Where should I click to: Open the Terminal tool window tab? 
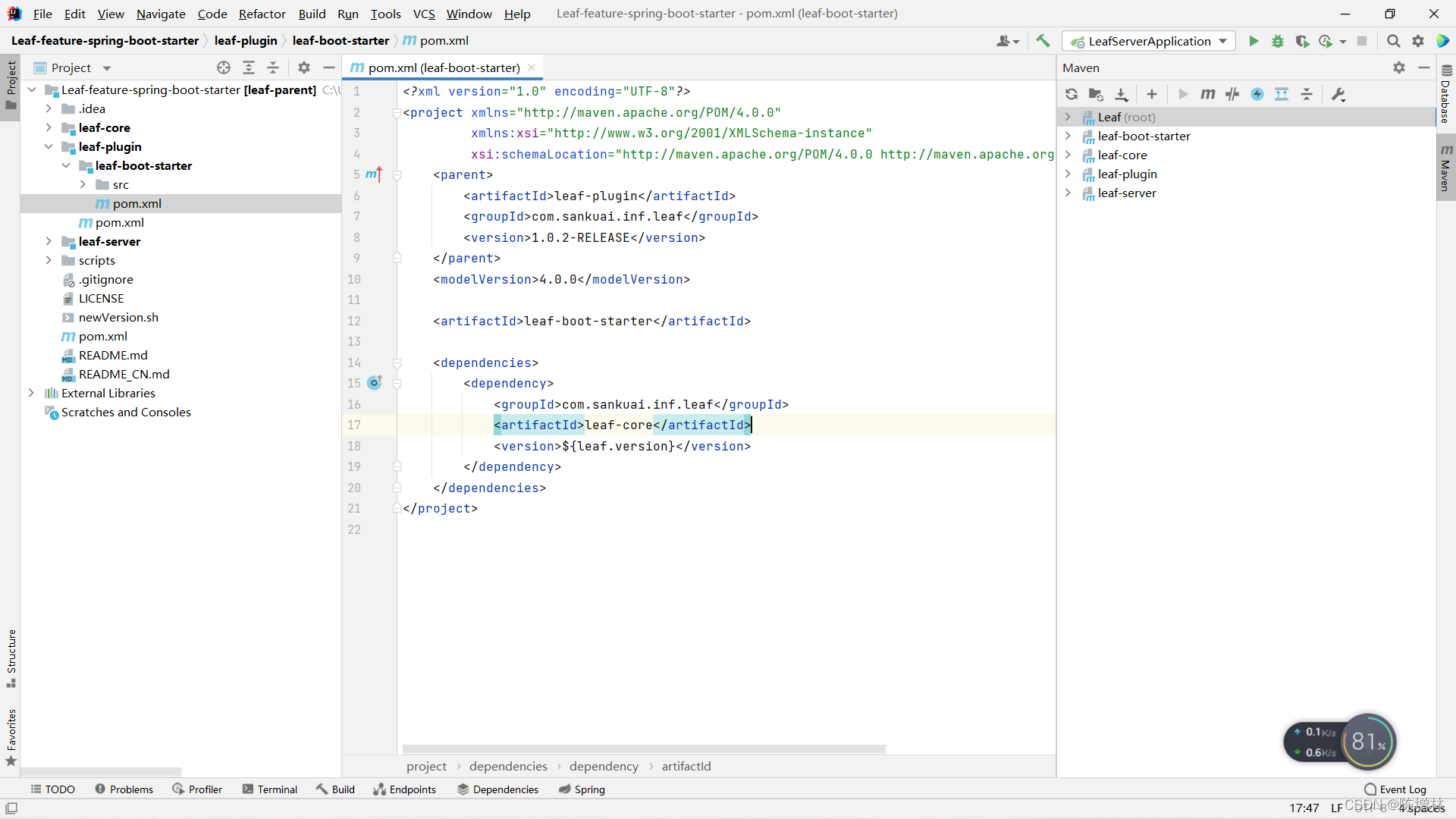pos(270,789)
